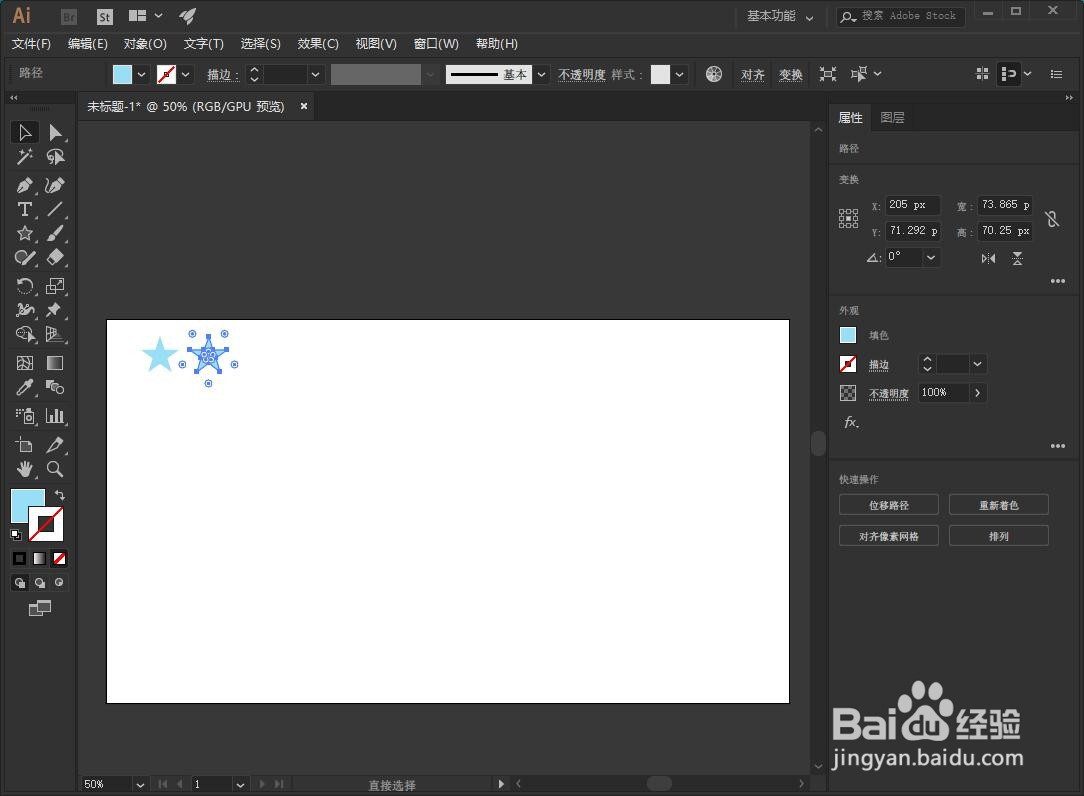This screenshot has height=796, width=1084.
Task: Click the 排列 quick action button
Action: point(999,536)
